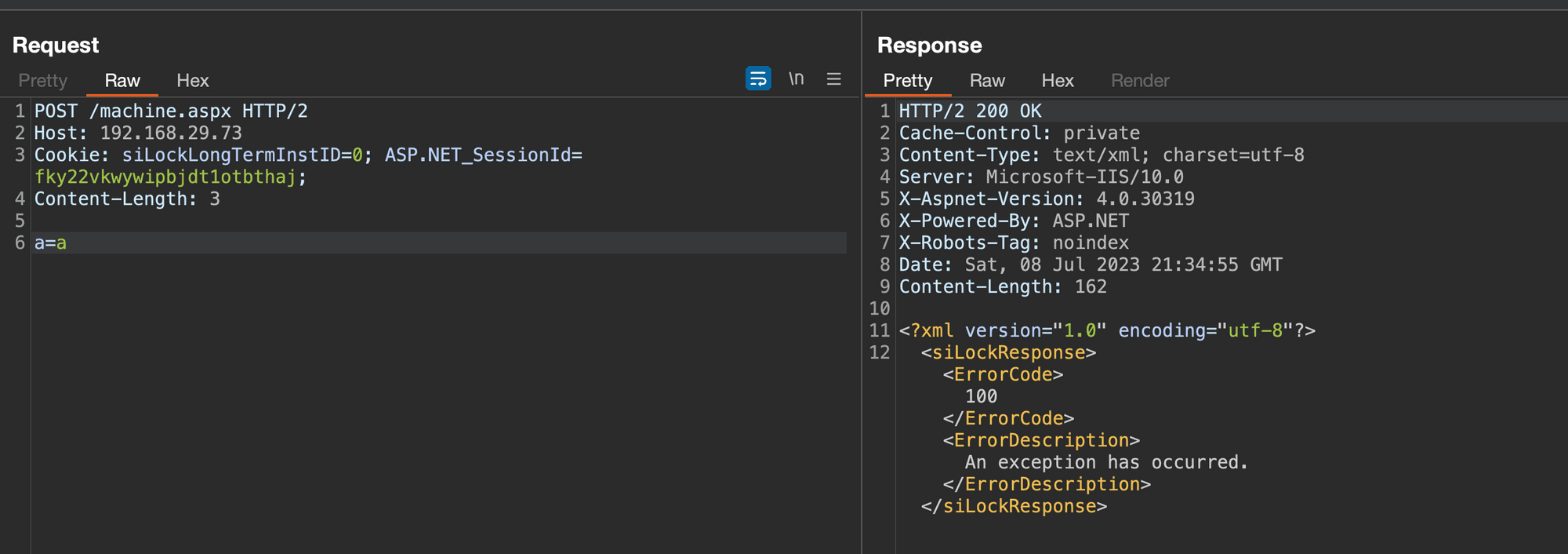Toggle the \n non-printable characters button
This screenshot has height=554, width=1568.
[x=796, y=79]
